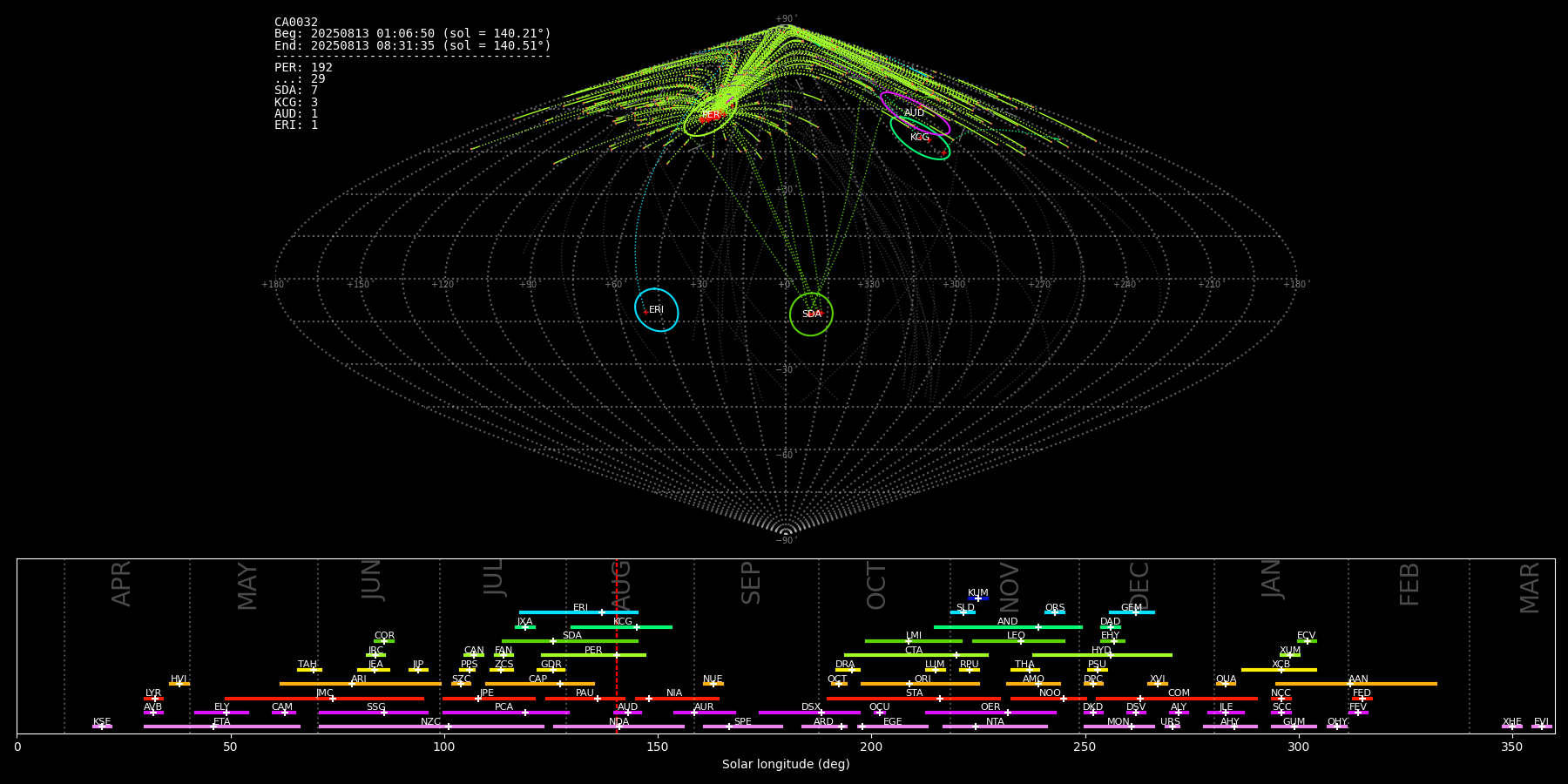Click the 'ERI: 1' legend count
The width and height of the screenshot is (1568, 784).
pyautogui.click(x=296, y=125)
